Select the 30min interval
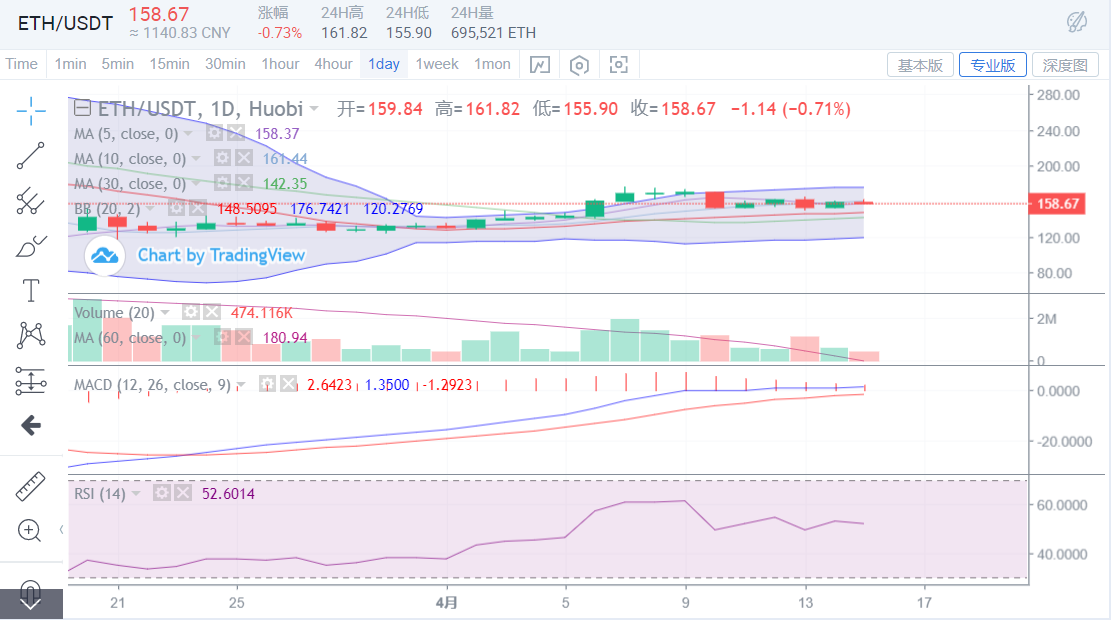Viewport: 1111px width, 620px height. [x=225, y=64]
